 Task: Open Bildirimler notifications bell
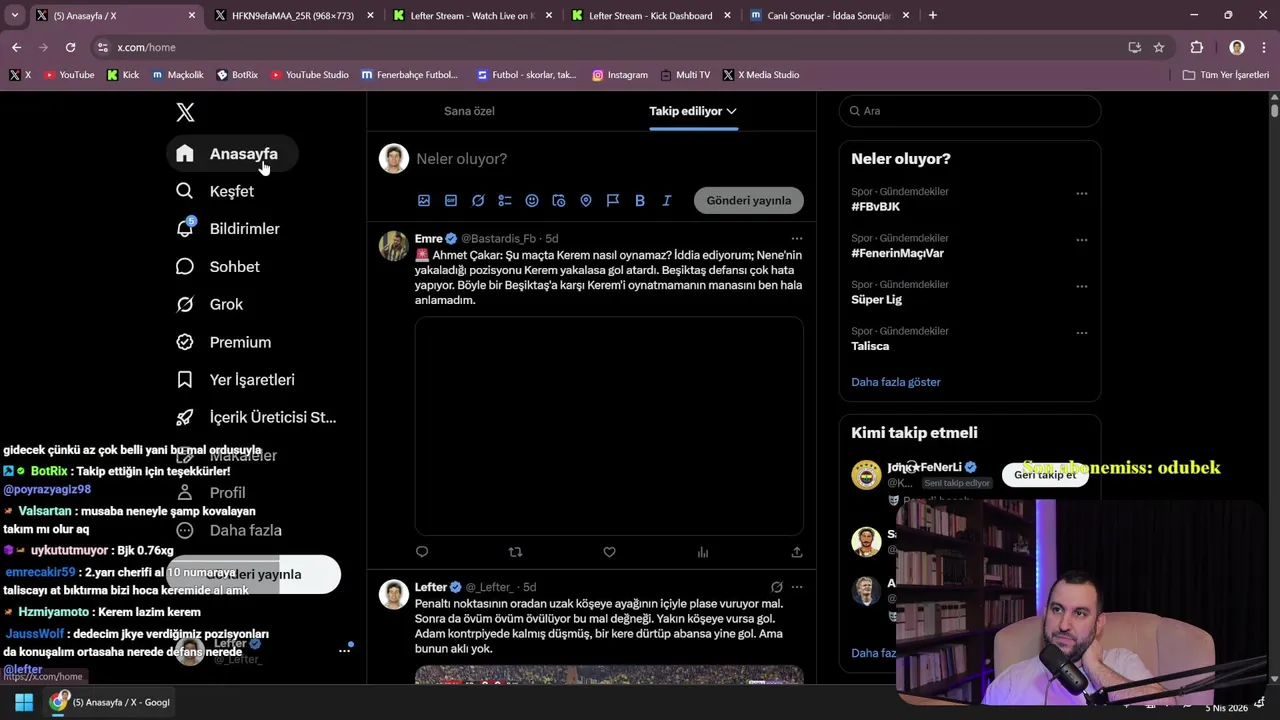[x=228, y=229]
